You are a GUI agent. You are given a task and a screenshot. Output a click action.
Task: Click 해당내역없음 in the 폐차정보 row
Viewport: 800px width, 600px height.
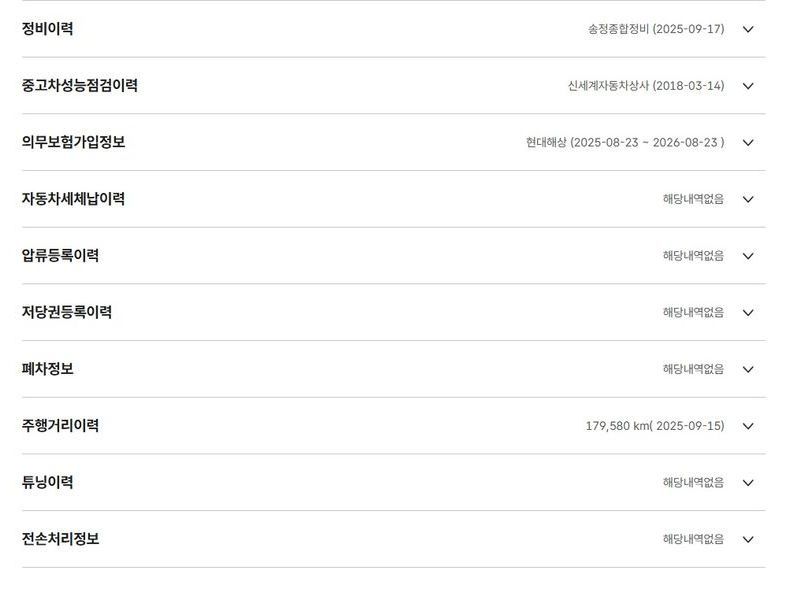pyautogui.click(x=693, y=369)
